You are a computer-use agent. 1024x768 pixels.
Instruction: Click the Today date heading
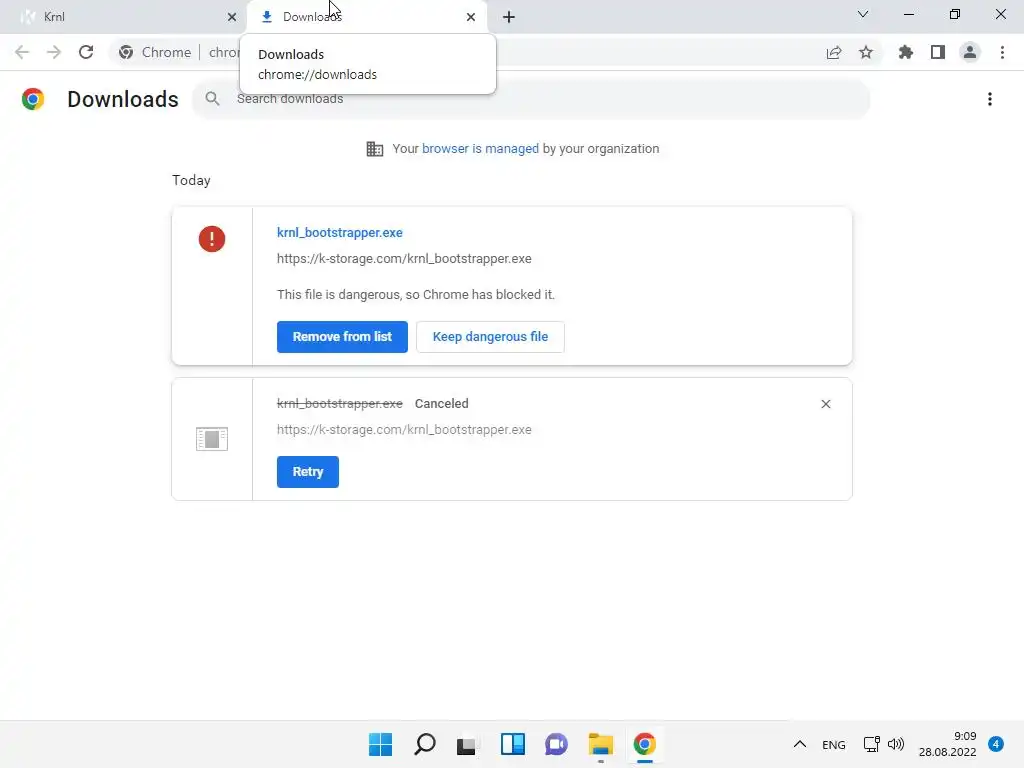pos(191,180)
